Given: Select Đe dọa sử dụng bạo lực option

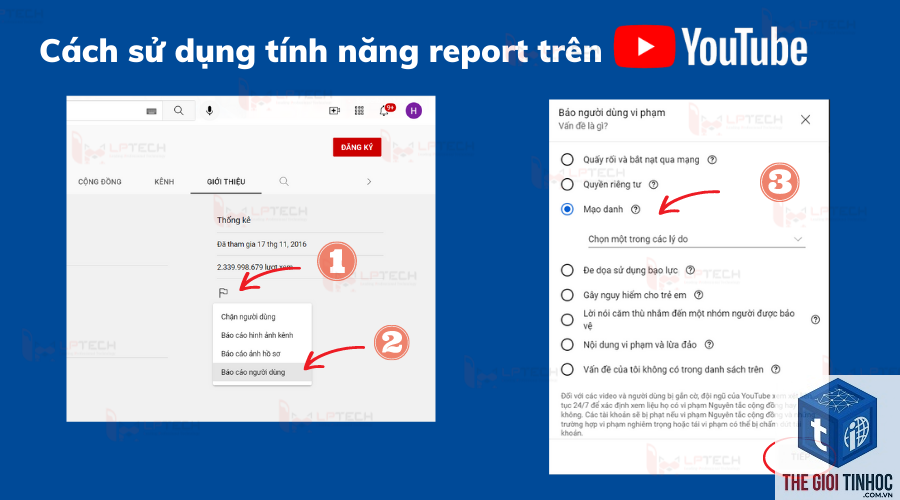Looking at the screenshot, I should [567, 270].
